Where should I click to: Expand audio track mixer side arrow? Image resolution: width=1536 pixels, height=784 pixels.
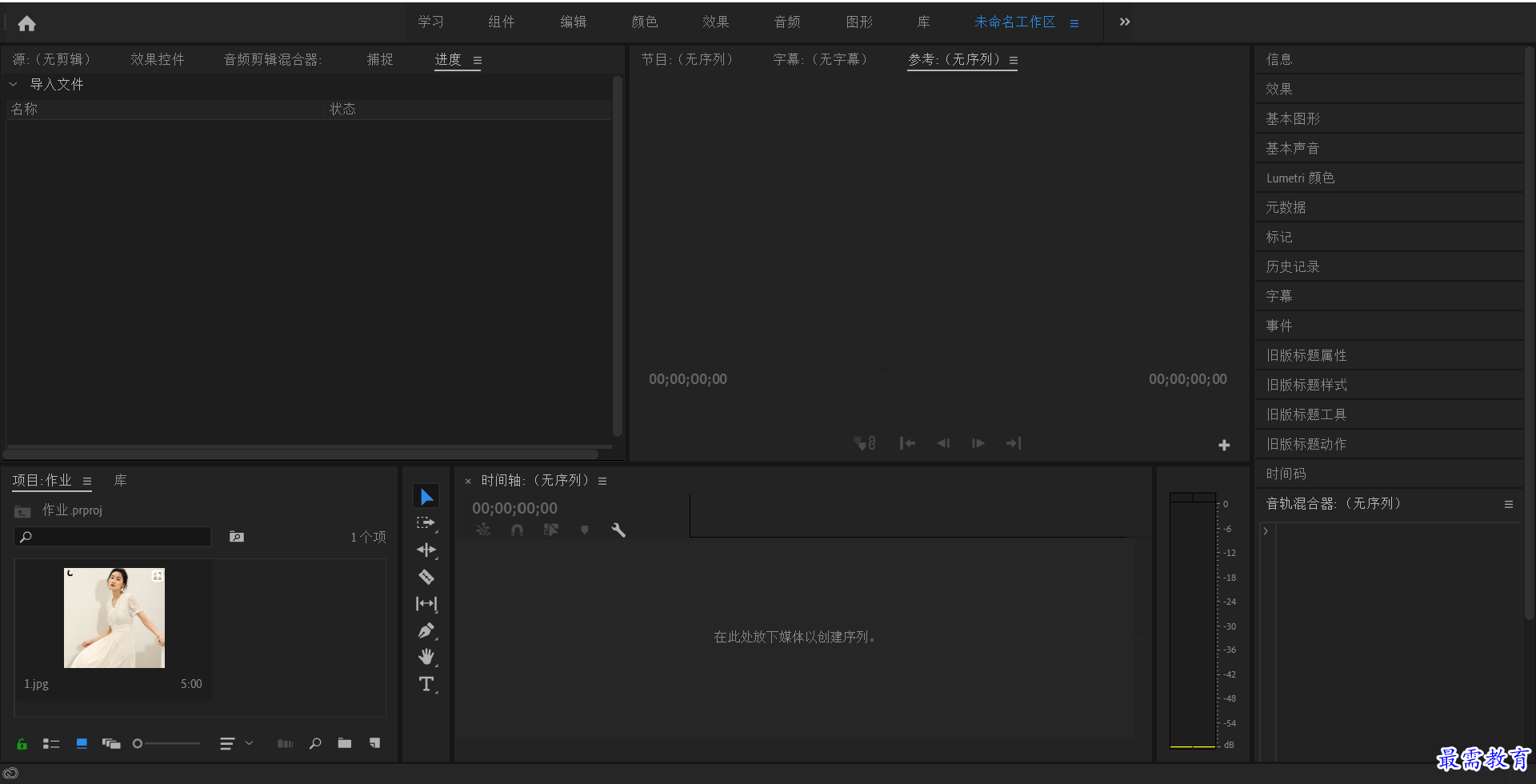pos(1266,531)
